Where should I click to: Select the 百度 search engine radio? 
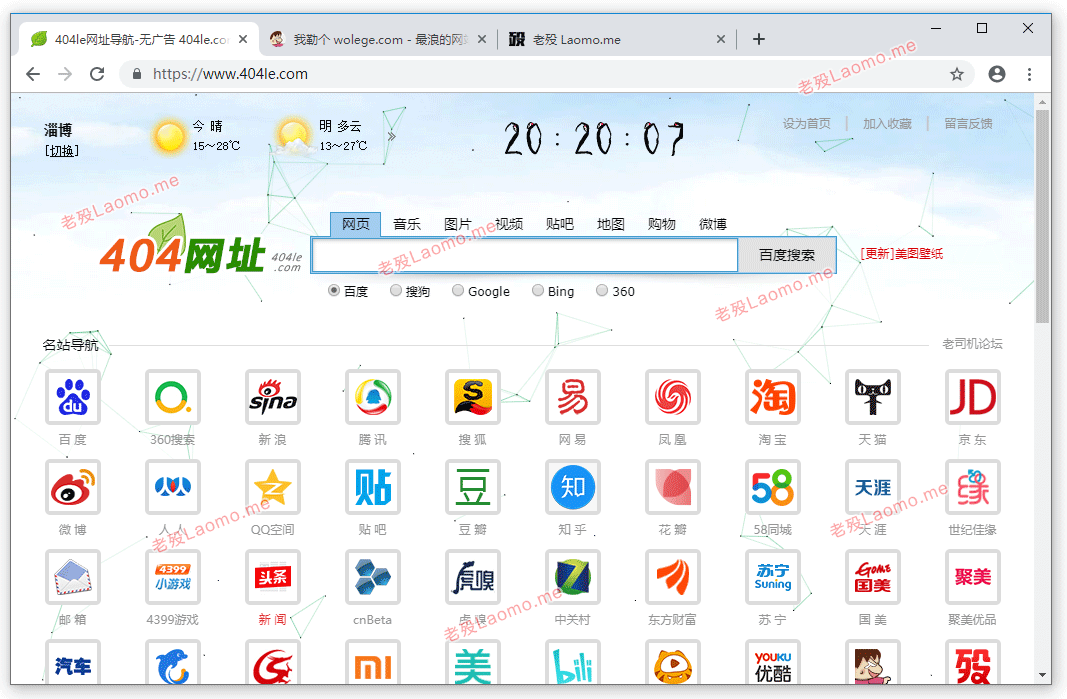pyautogui.click(x=334, y=291)
